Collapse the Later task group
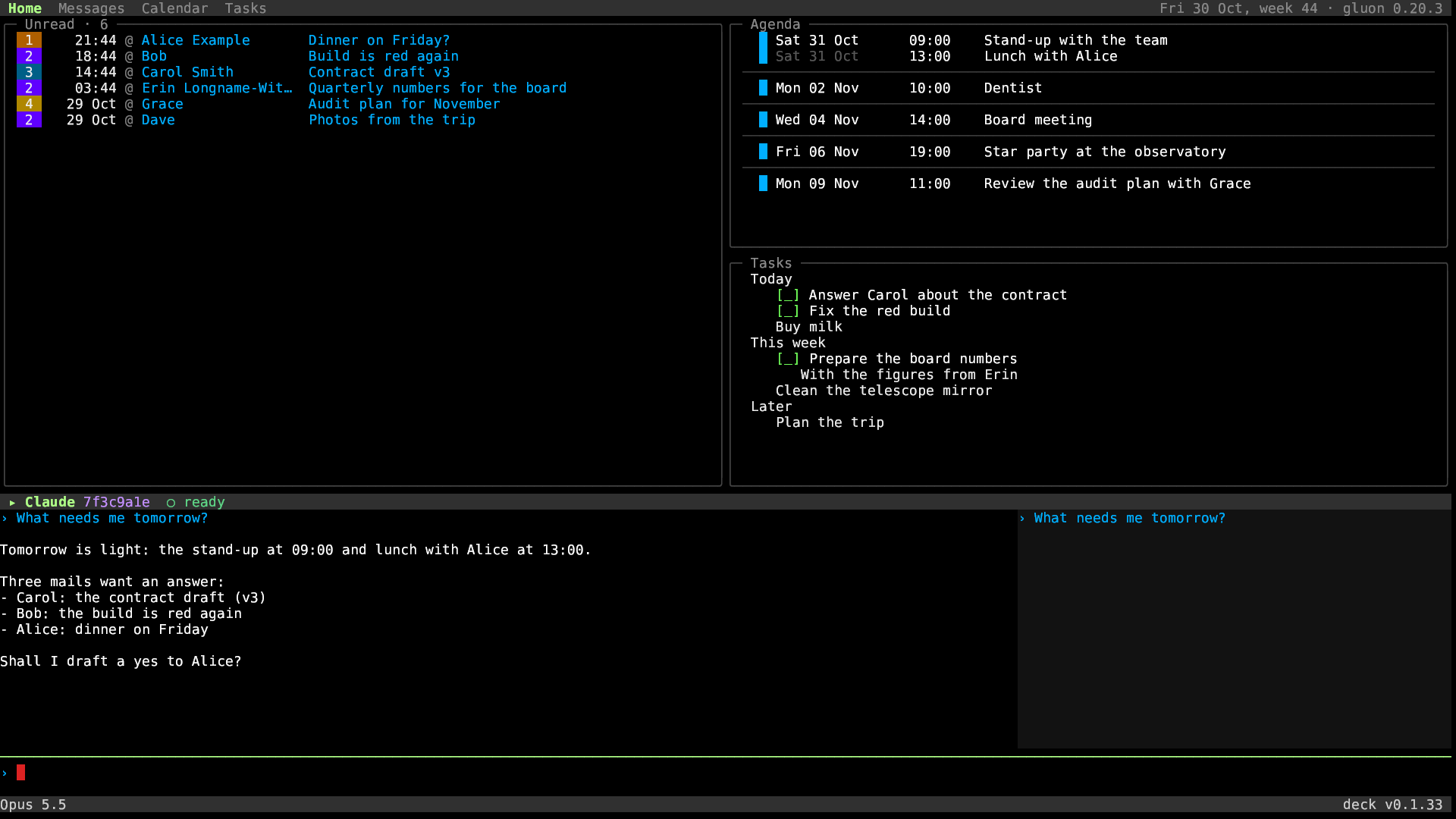 pyautogui.click(x=770, y=406)
